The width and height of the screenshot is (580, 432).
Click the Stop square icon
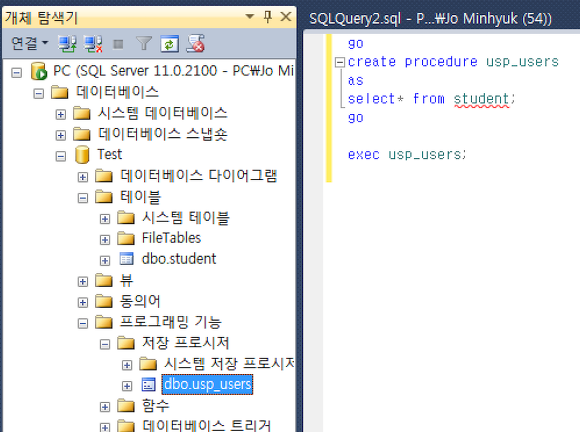click(118, 44)
